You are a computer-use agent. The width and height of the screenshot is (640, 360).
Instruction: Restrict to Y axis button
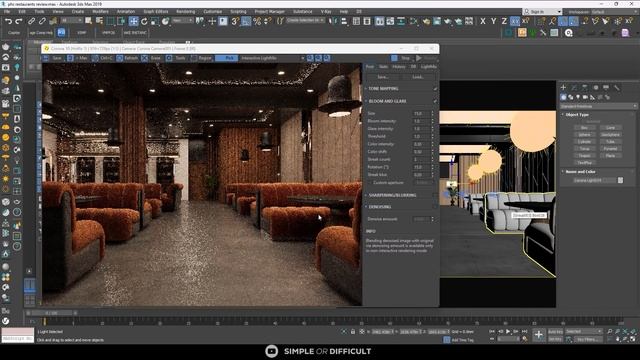tap(493, 21)
